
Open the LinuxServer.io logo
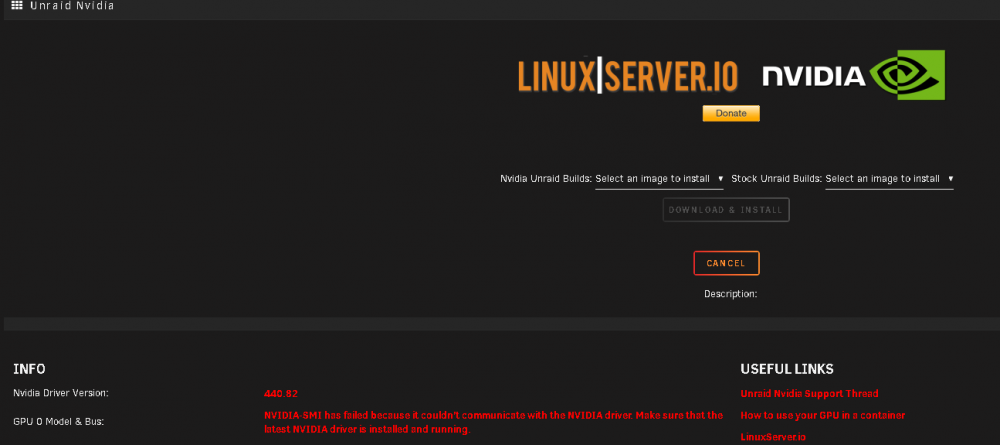tap(628, 76)
